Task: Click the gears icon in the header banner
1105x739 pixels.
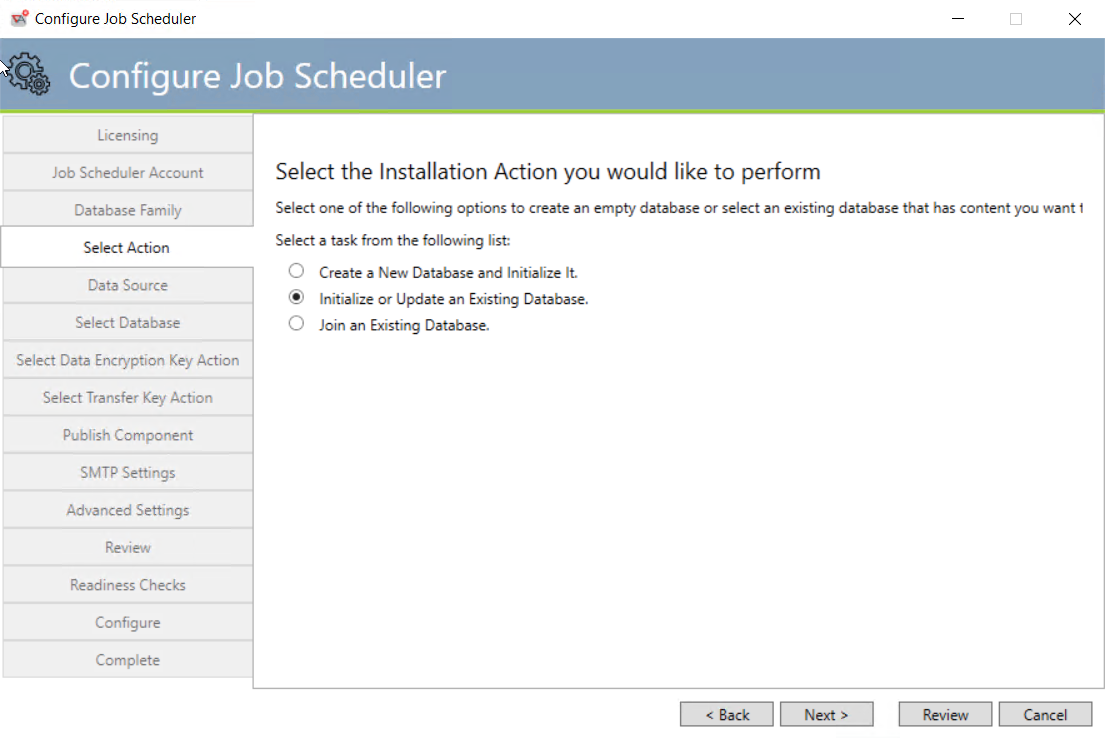Action: (30, 74)
